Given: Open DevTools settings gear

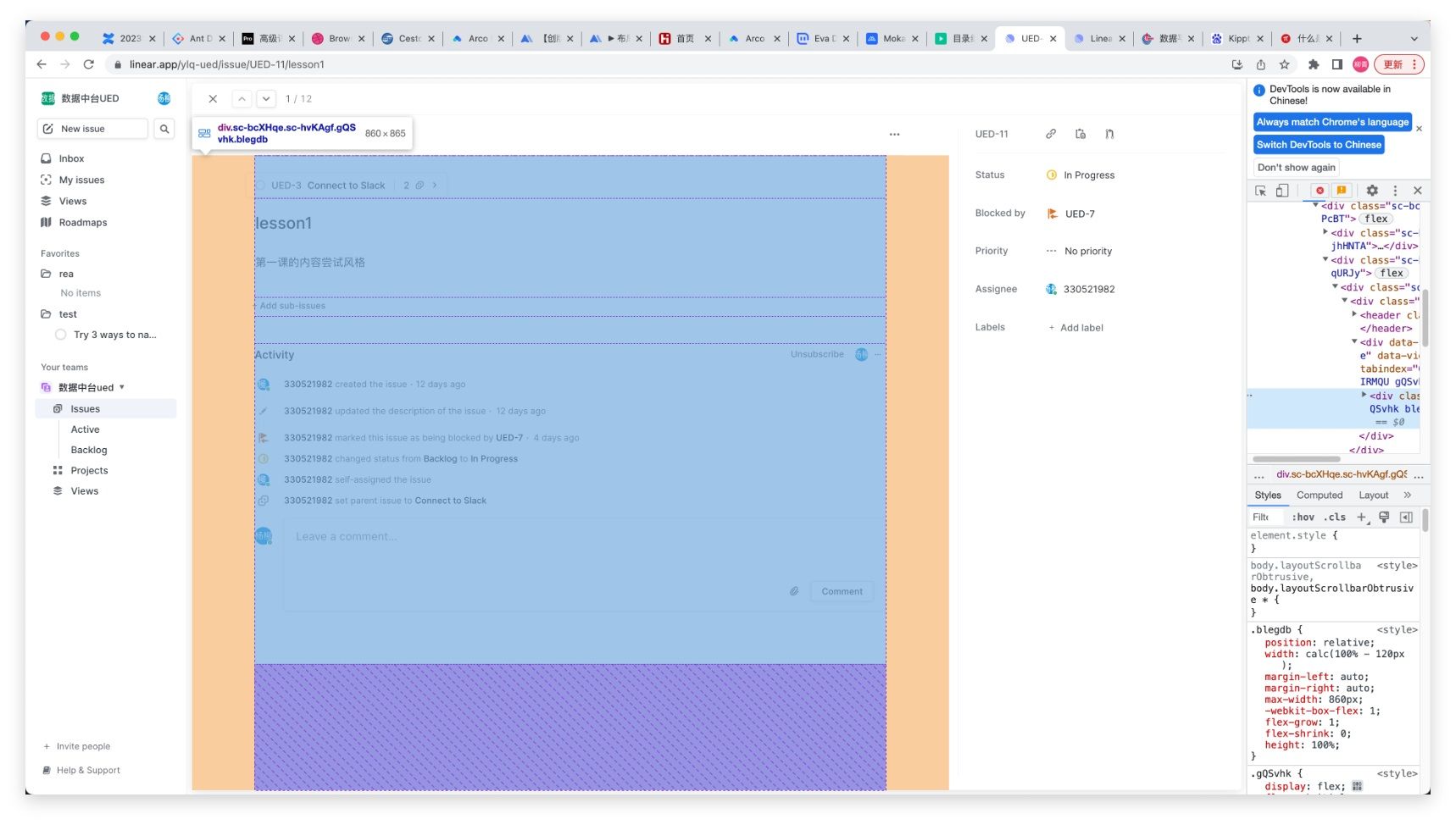Looking at the screenshot, I should click(x=1372, y=191).
